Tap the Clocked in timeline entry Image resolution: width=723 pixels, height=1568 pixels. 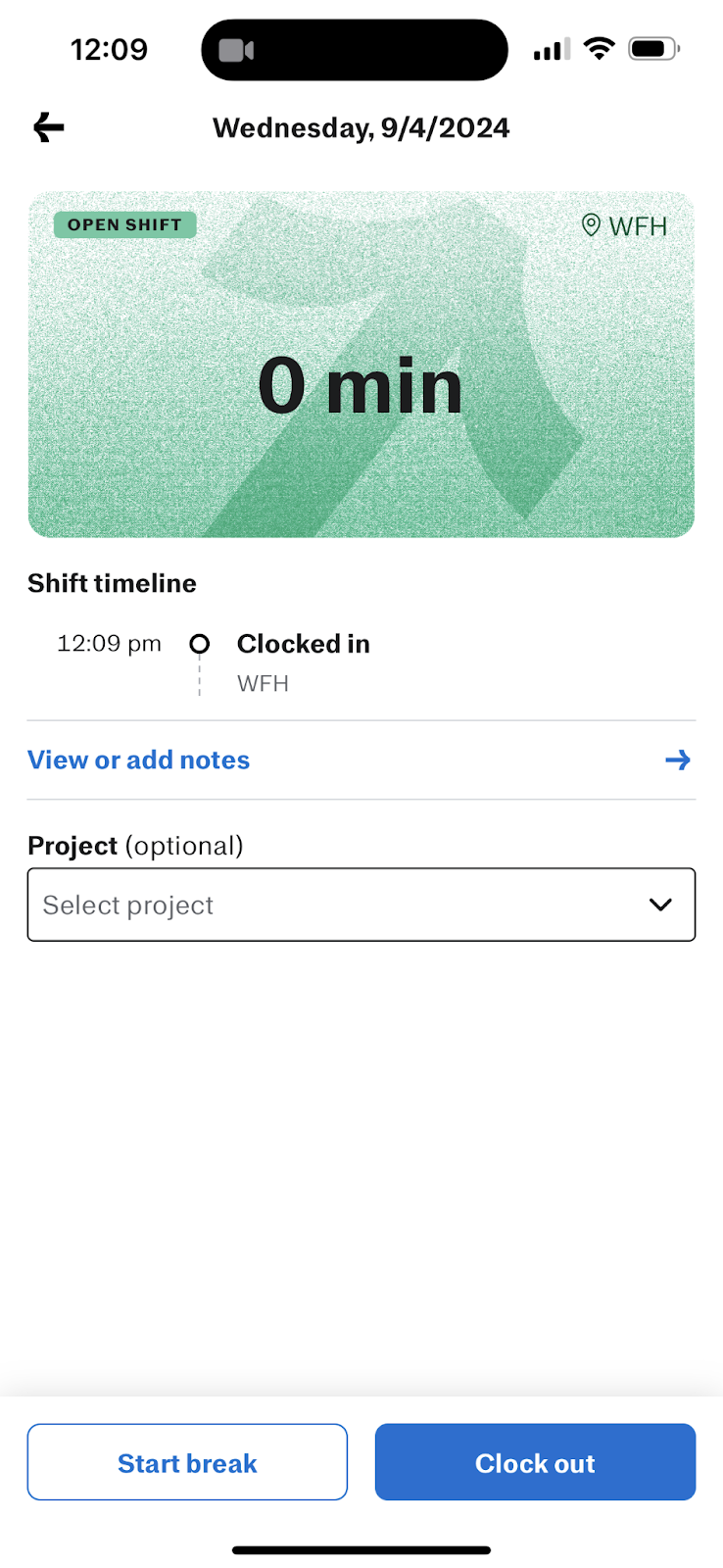(304, 644)
